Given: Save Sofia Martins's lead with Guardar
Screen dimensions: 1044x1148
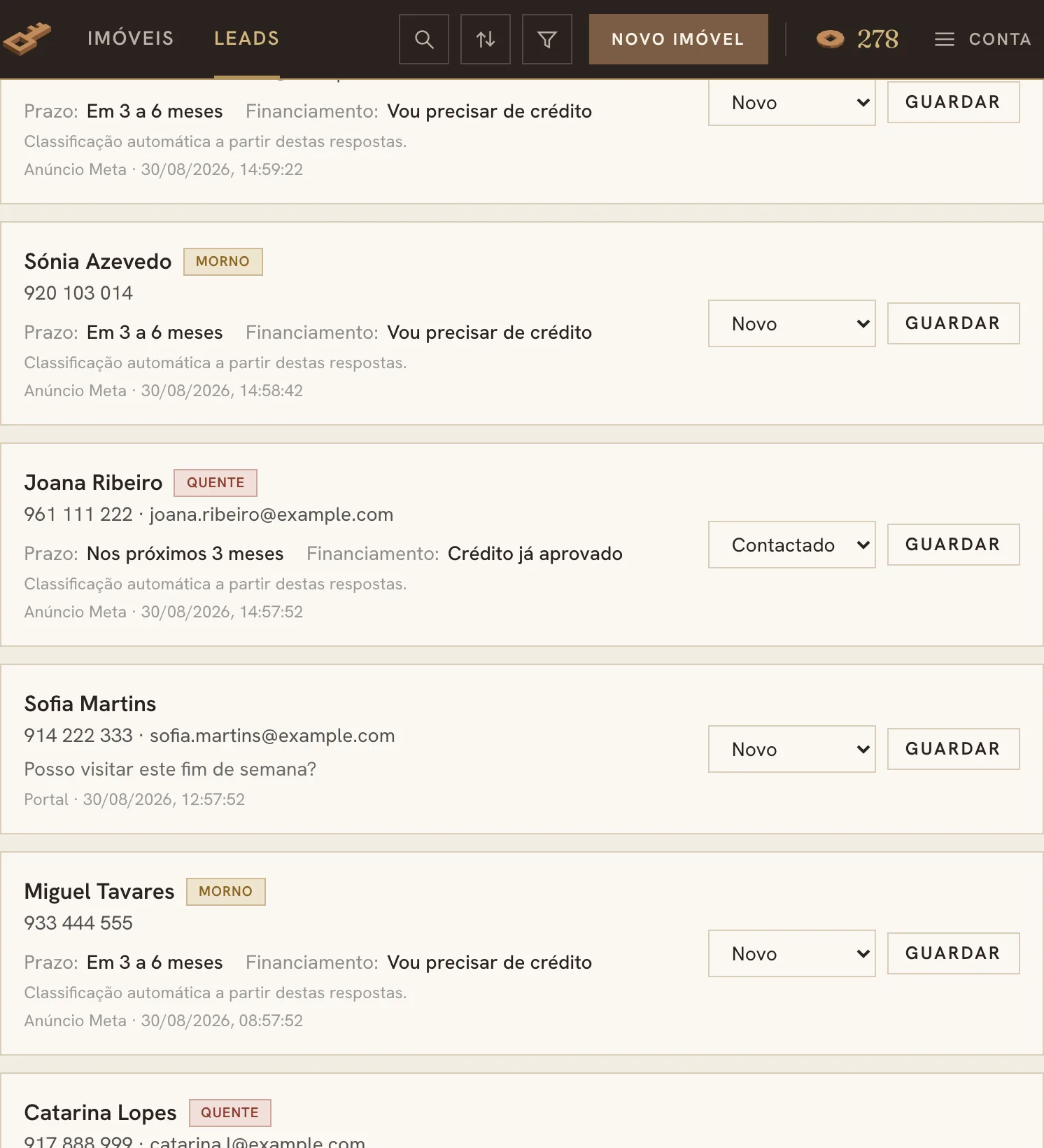Looking at the screenshot, I should tap(954, 749).
